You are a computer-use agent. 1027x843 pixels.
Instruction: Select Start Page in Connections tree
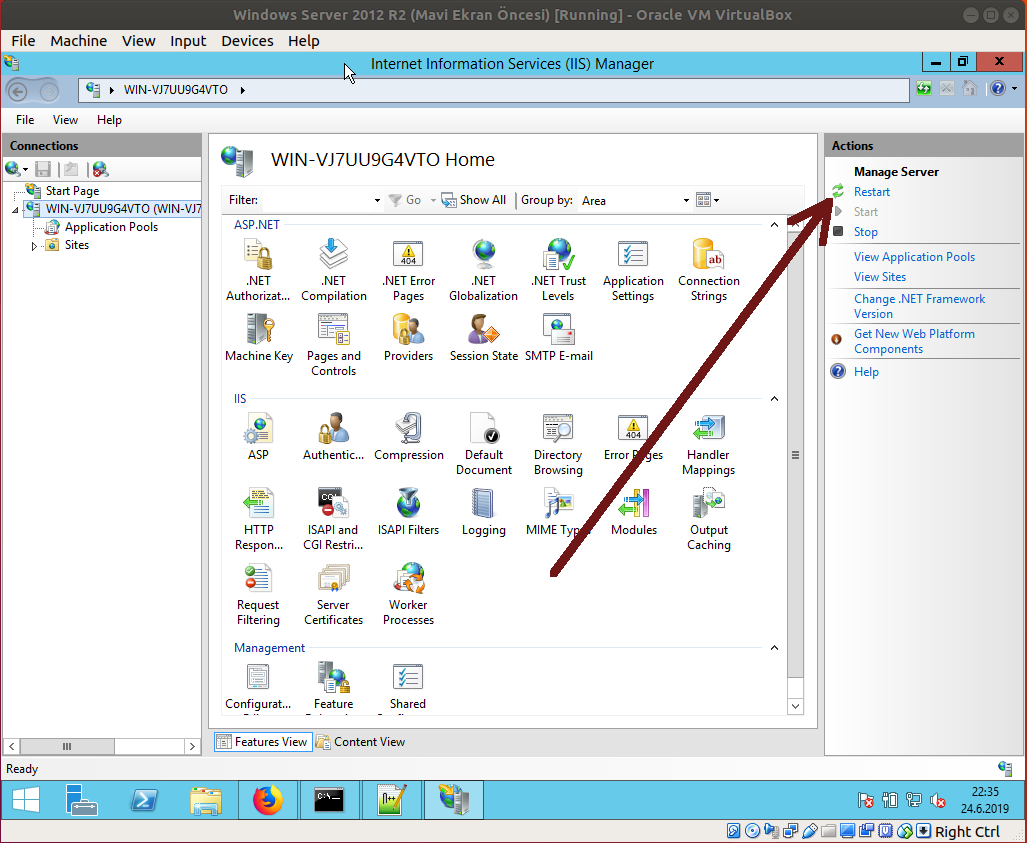click(72, 191)
